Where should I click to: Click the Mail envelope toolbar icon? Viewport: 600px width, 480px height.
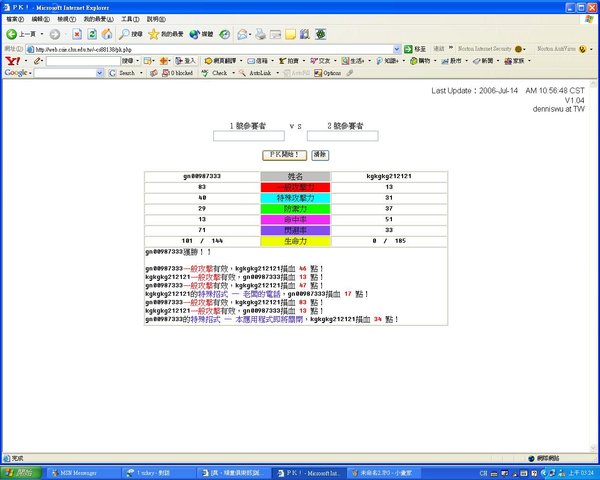point(242,34)
